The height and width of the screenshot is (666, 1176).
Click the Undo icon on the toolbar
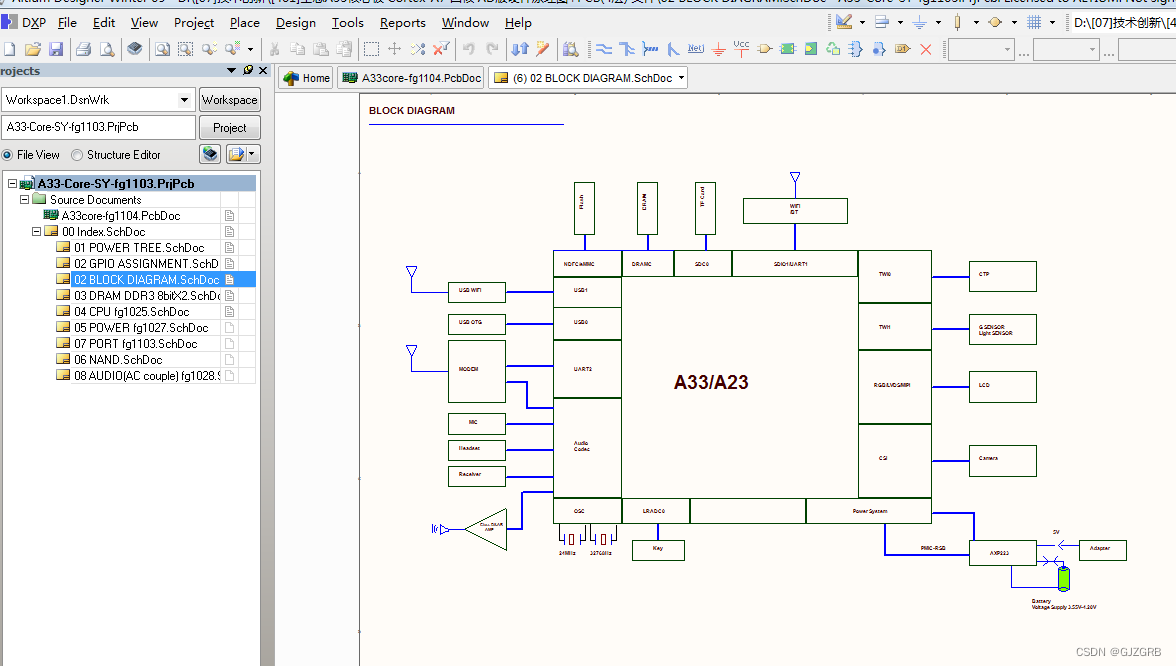(x=468, y=47)
